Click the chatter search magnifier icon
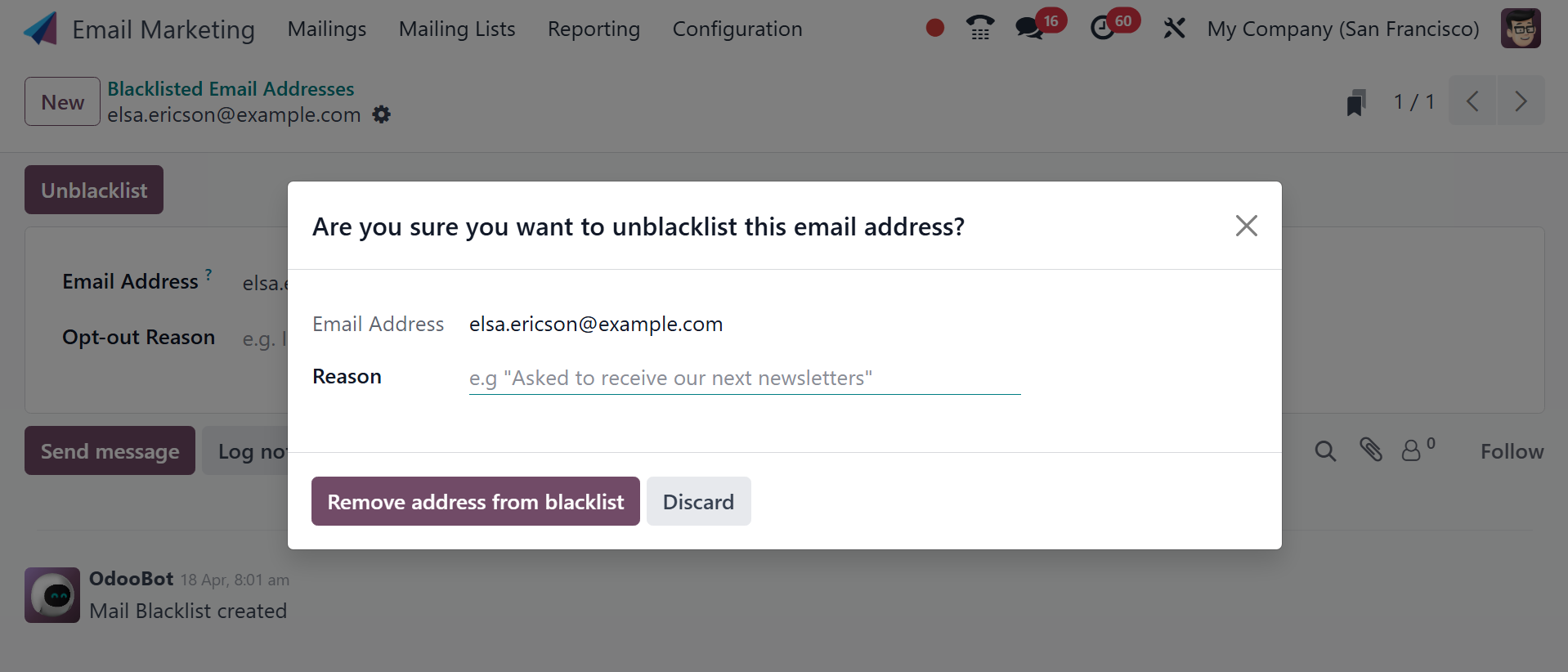 (x=1325, y=451)
